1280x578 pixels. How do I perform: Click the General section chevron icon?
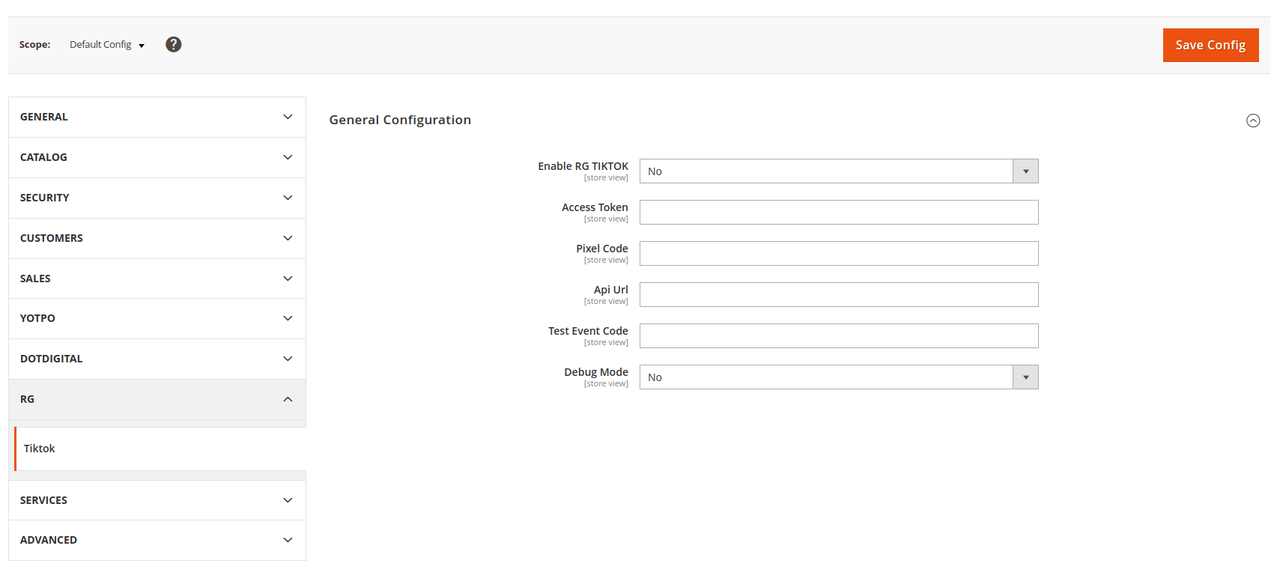288,117
